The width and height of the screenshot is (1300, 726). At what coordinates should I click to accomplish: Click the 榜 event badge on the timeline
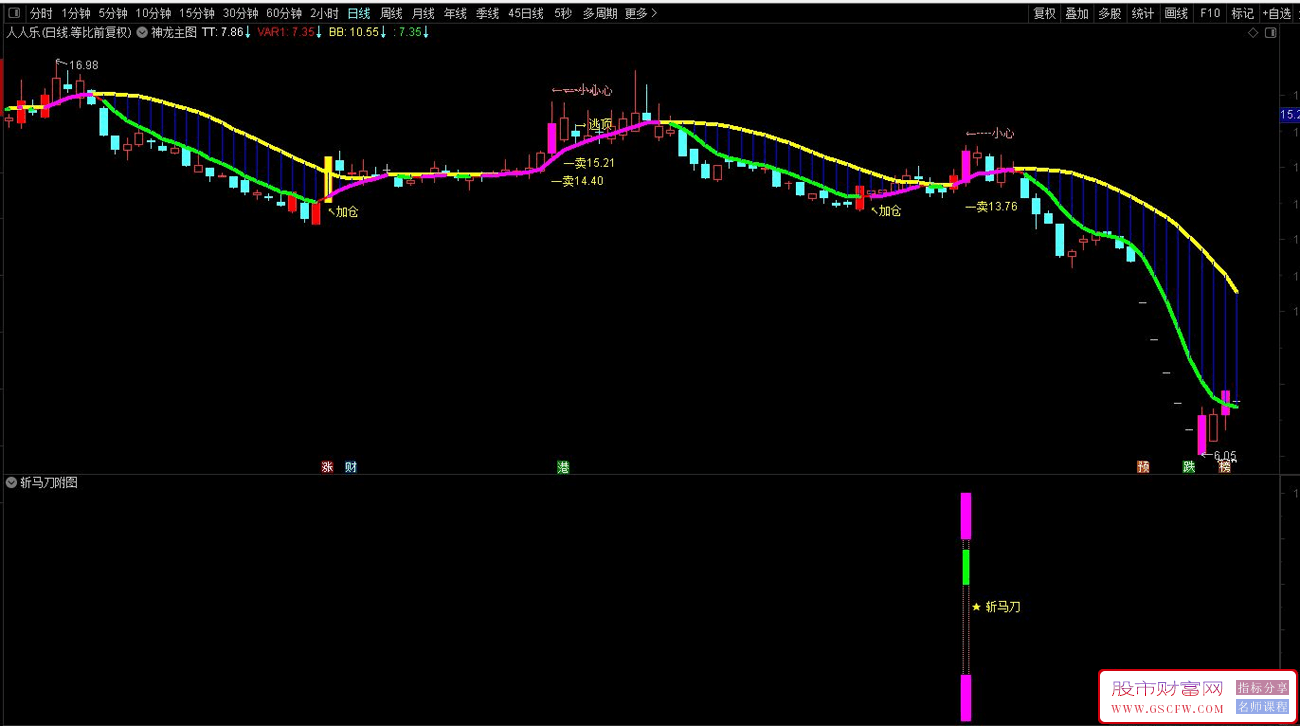(x=1224, y=467)
